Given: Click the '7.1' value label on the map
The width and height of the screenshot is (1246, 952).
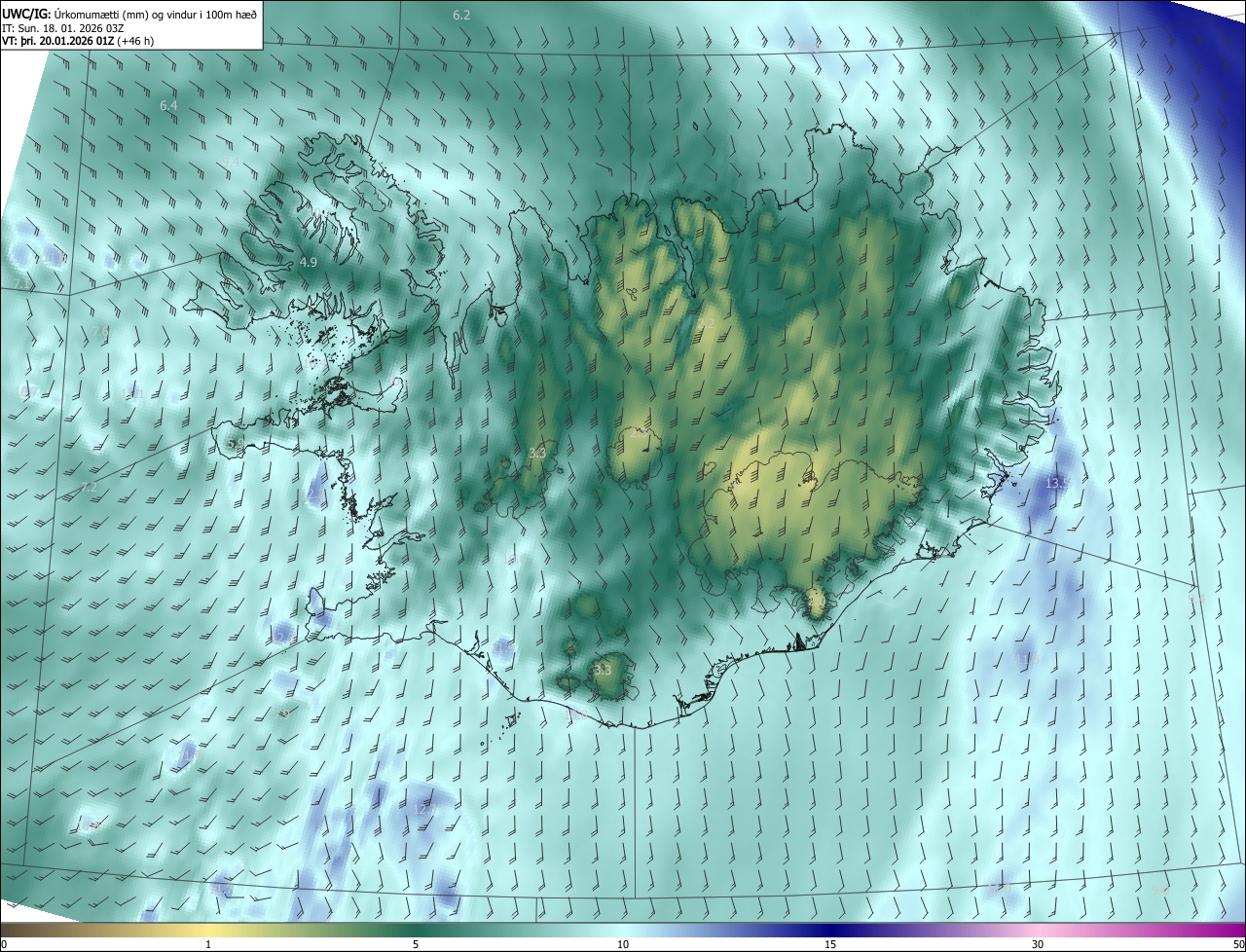Looking at the screenshot, I should point(21,283).
